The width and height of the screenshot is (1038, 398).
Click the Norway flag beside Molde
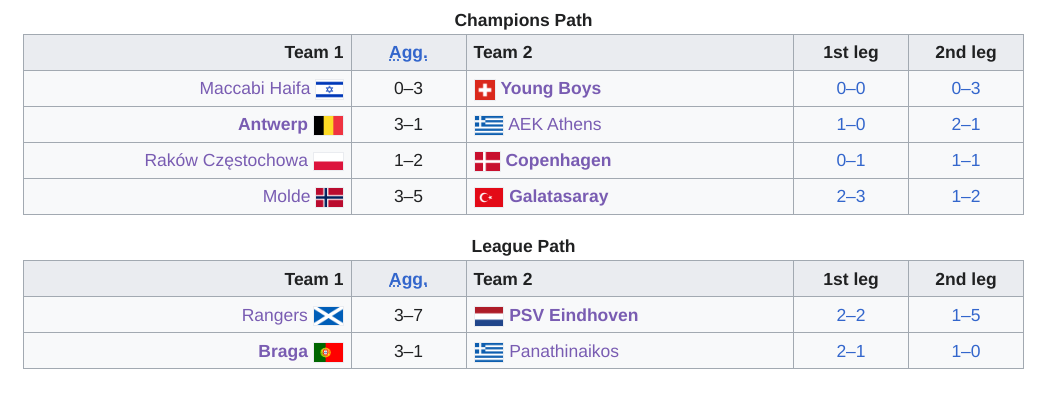(x=329, y=197)
